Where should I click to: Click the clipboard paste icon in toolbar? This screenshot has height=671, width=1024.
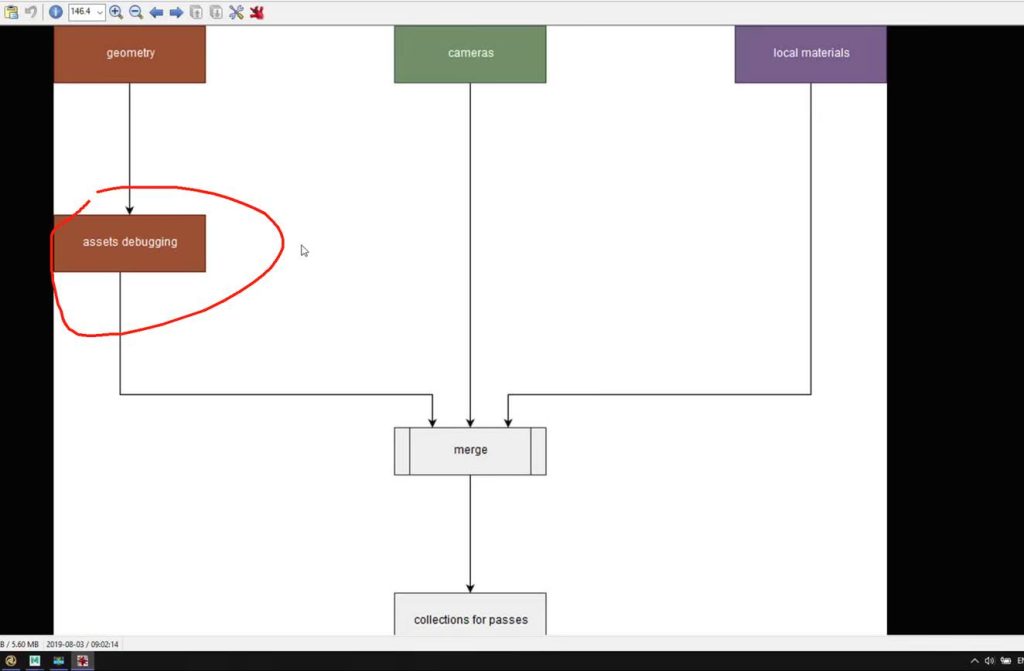click(11, 12)
